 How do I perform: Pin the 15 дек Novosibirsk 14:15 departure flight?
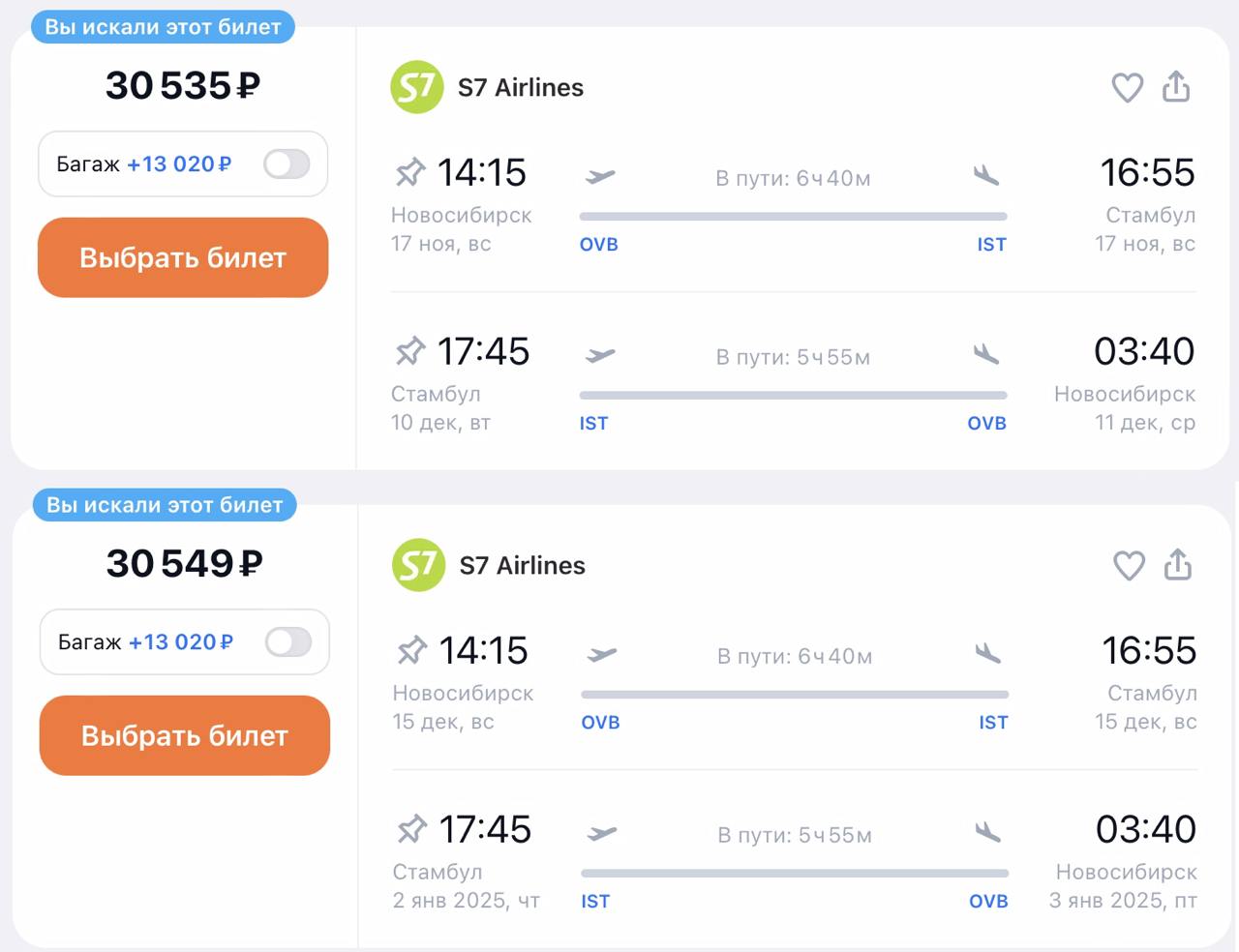412,651
